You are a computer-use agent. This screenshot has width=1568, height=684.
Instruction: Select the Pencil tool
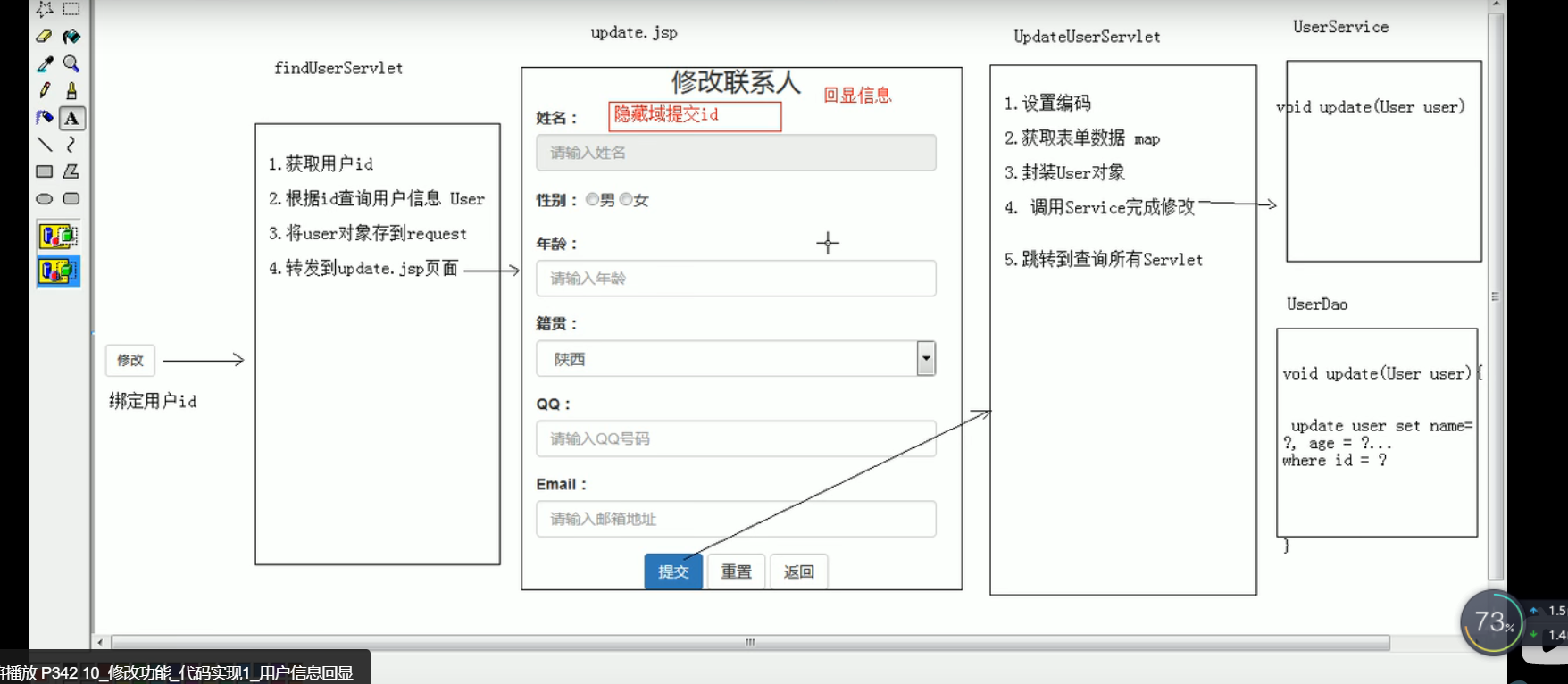pyautogui.click(x=45, y=90)
